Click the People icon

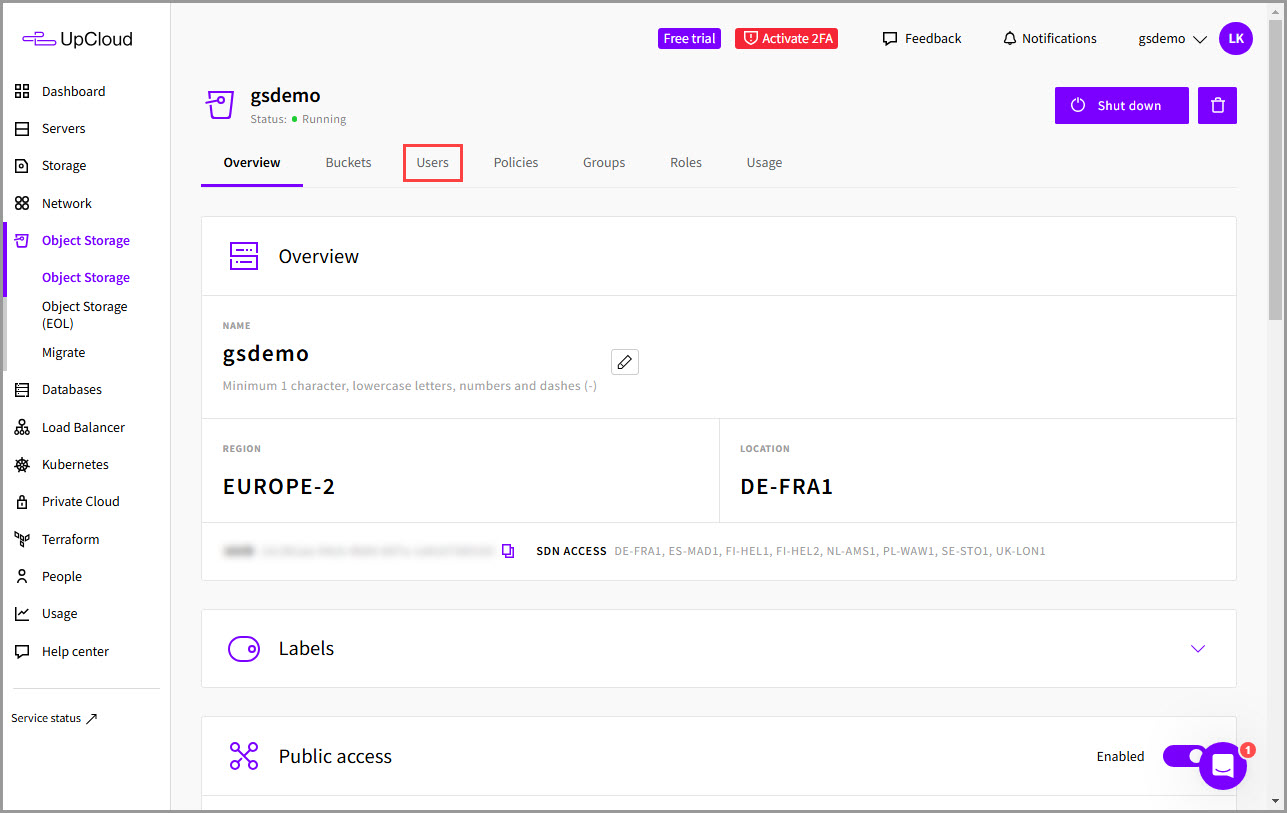point(22,577)
